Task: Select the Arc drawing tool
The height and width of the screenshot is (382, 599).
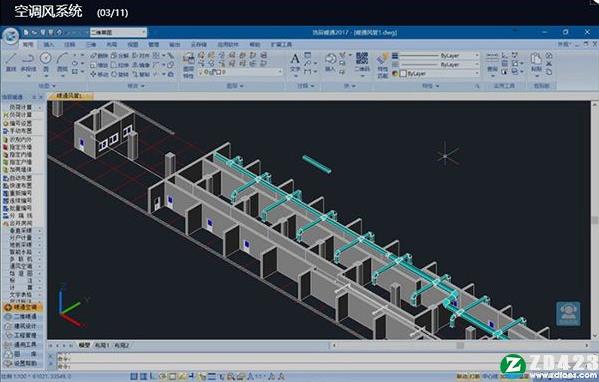Action: (x=62, y=63)
